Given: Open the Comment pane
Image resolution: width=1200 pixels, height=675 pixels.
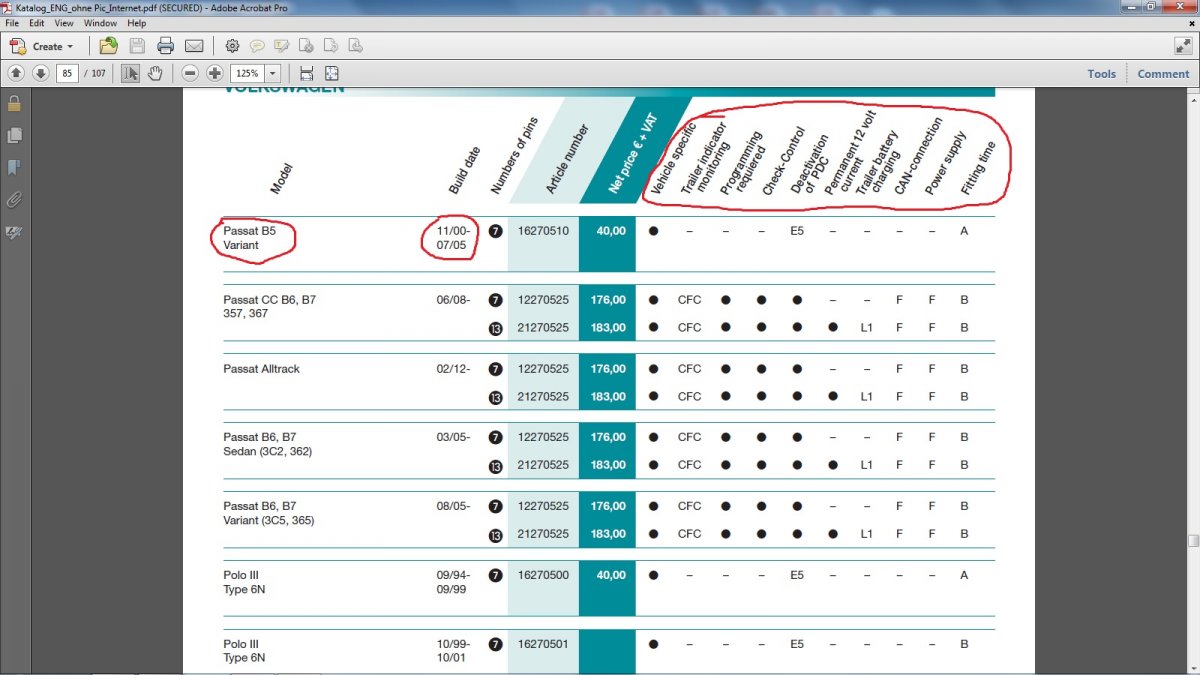Looking at the screenshot, I should (1163, 73).
